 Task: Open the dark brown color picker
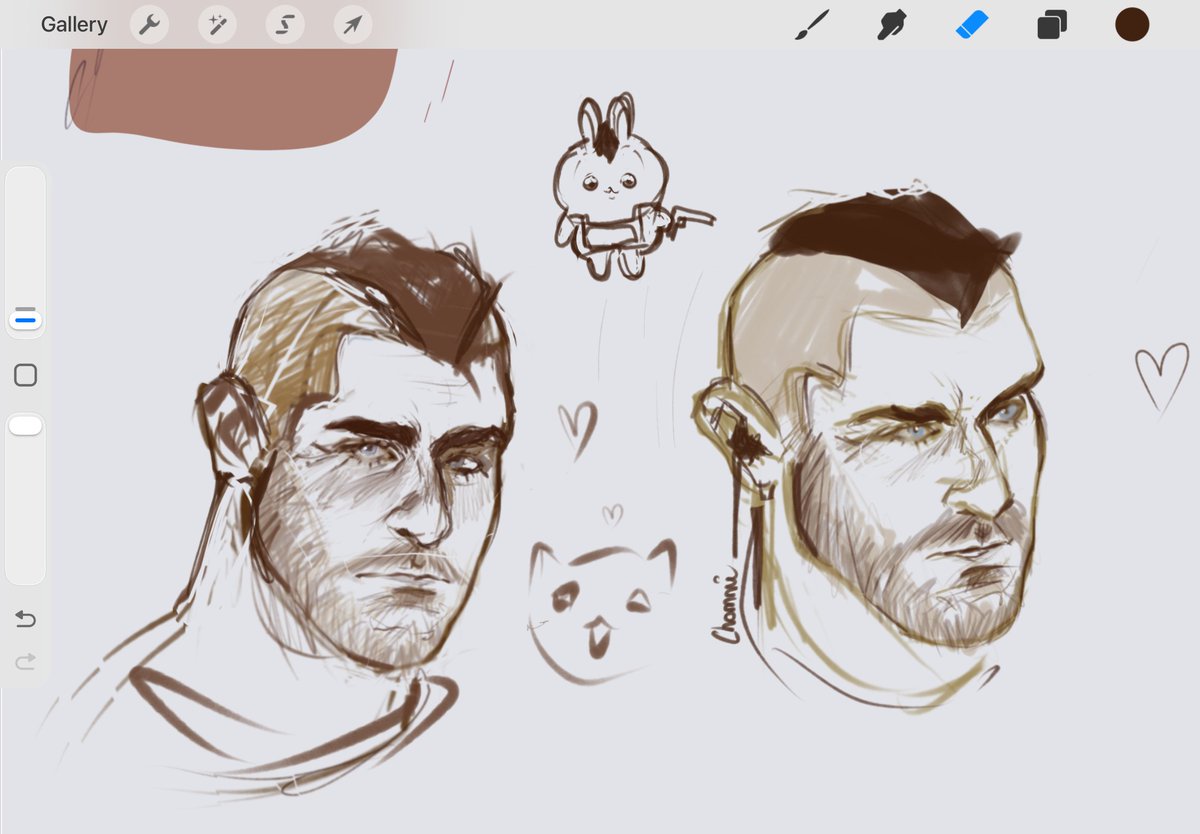(x=1132, y=25)
